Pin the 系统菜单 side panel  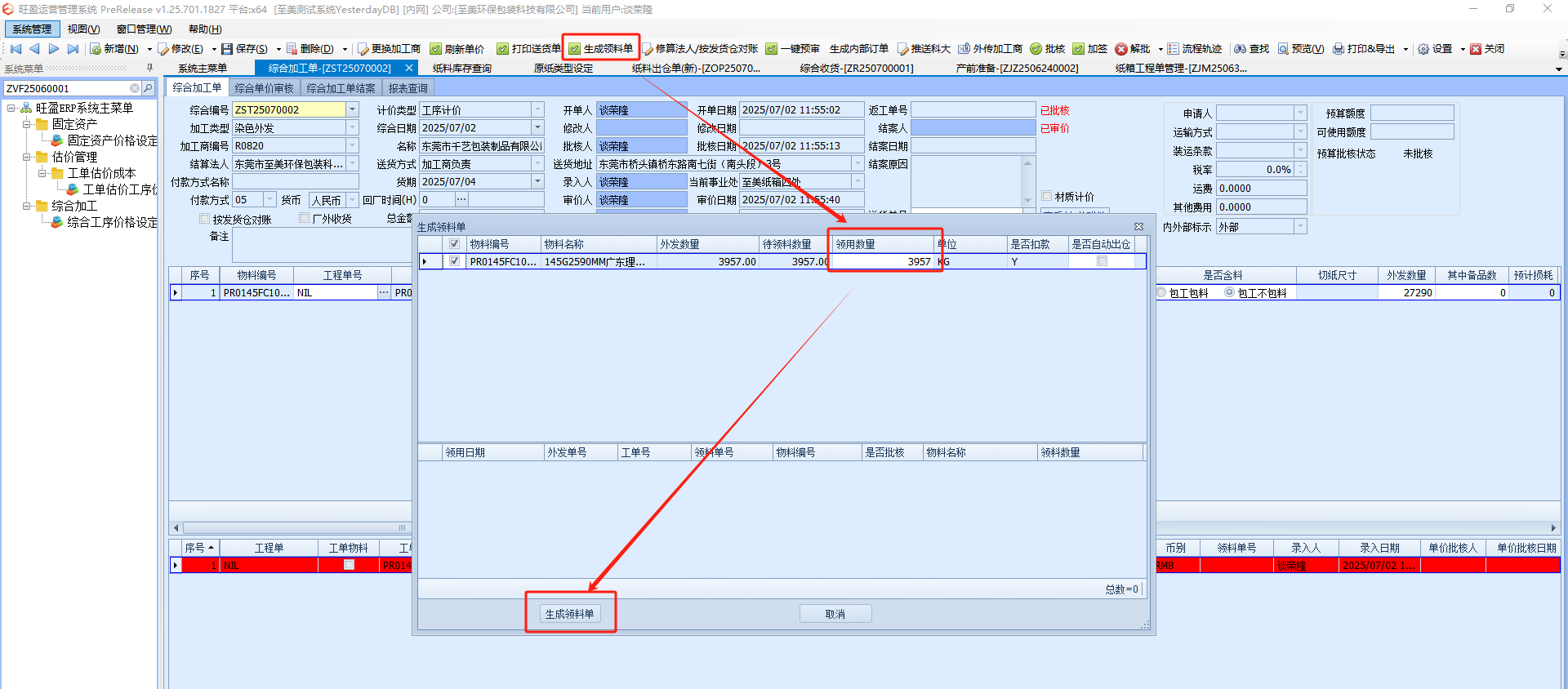(149, 68)
